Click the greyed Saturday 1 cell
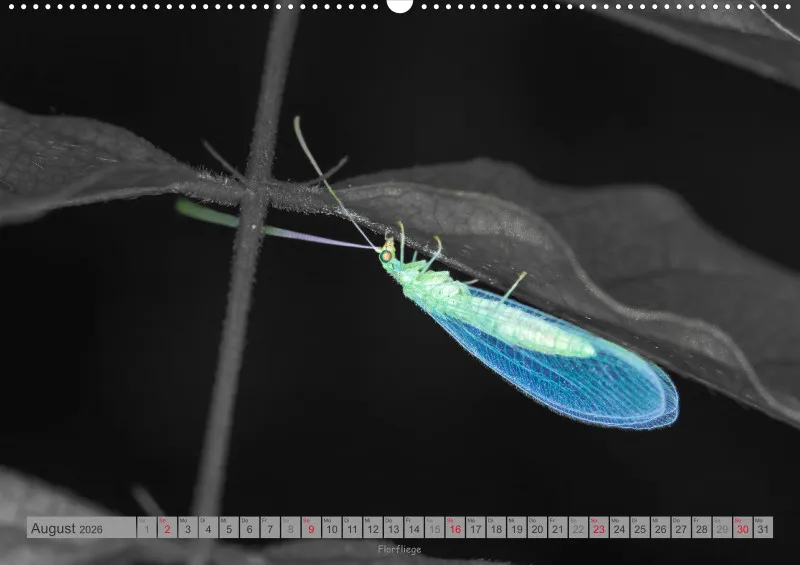Screen dimensions: 800x565 point(147,527)
